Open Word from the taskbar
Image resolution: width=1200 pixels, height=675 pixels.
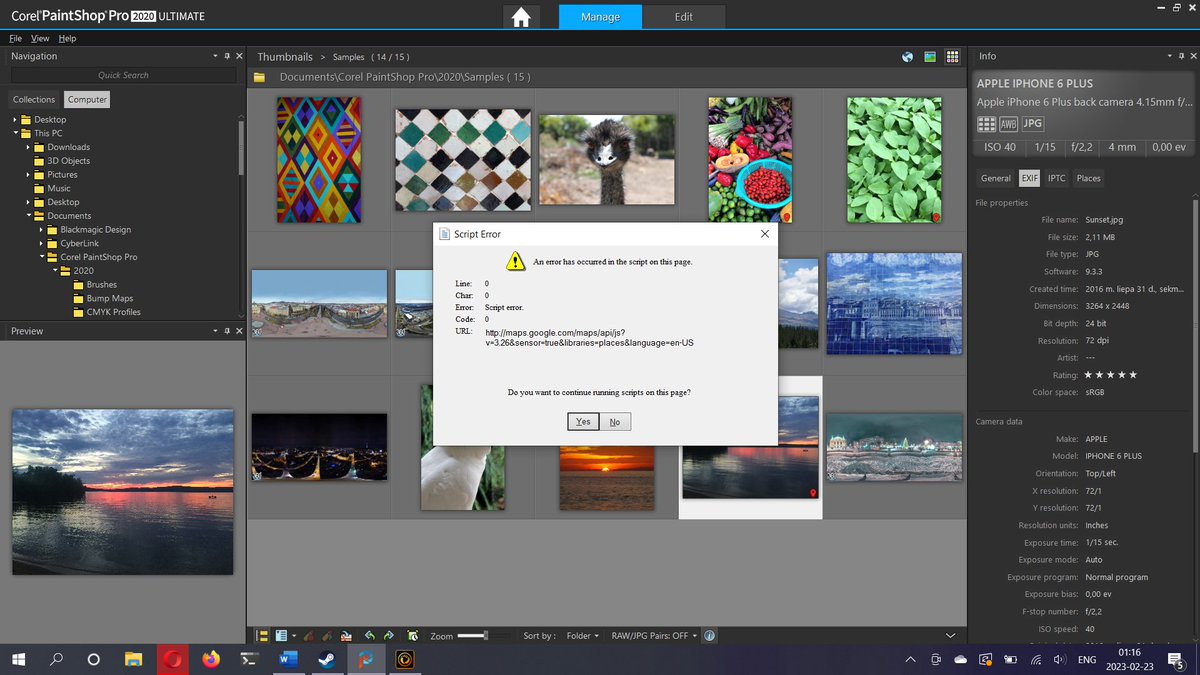tap(288, 659)
